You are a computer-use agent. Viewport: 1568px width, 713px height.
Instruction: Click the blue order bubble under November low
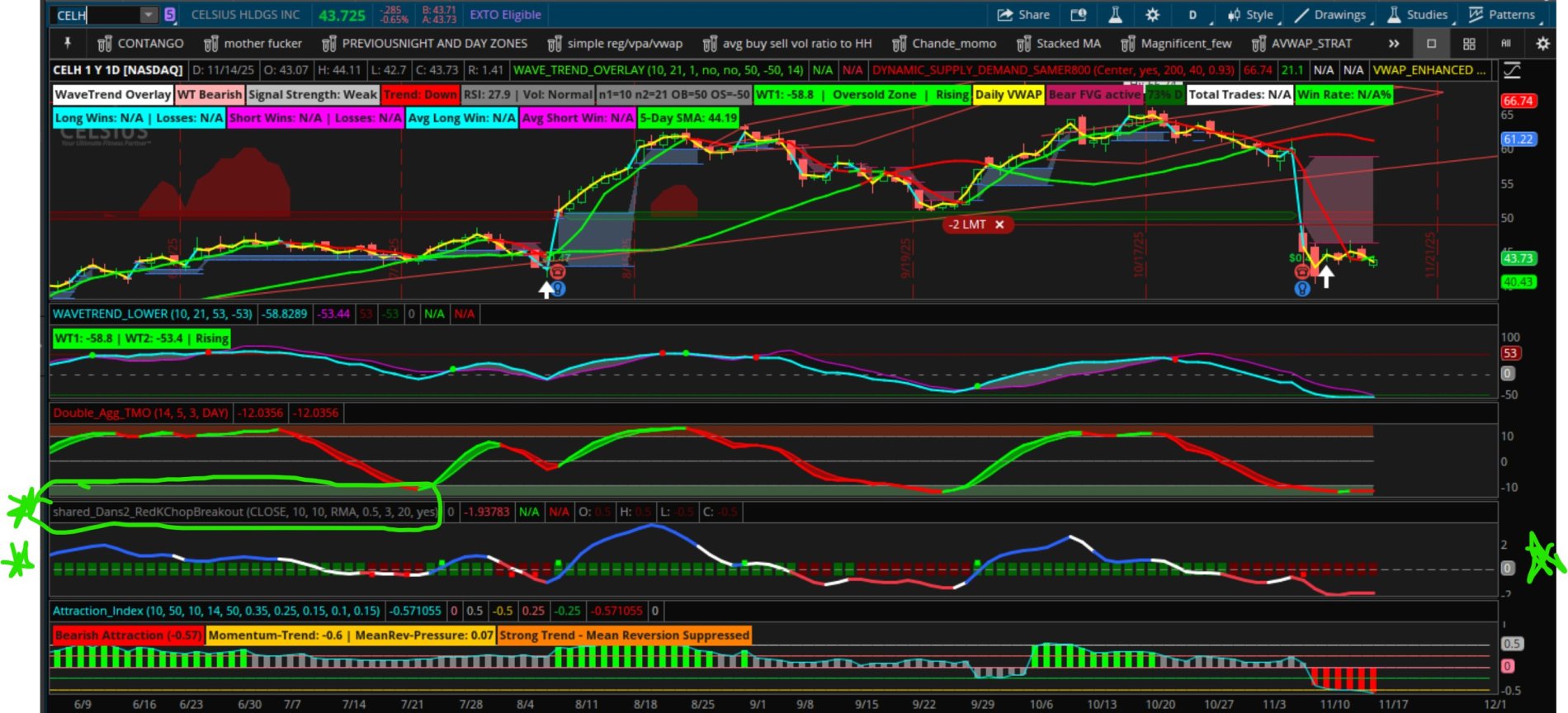[1302, 289]
